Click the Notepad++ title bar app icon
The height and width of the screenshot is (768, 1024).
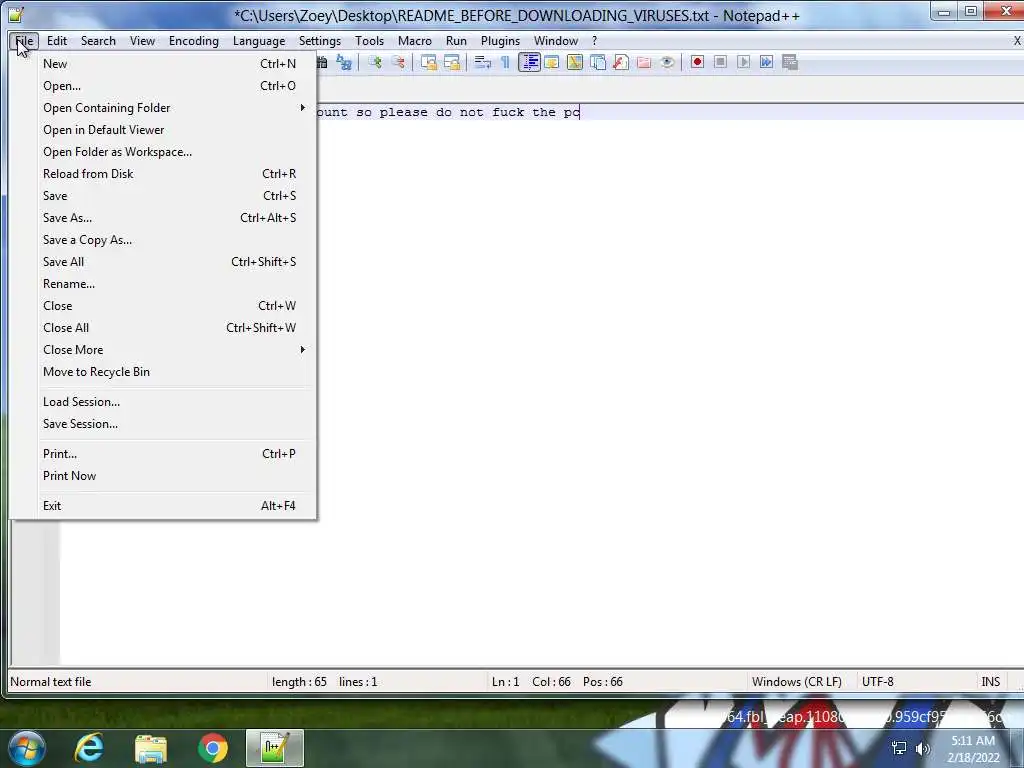pyautogui.click(x=16, y=14)
